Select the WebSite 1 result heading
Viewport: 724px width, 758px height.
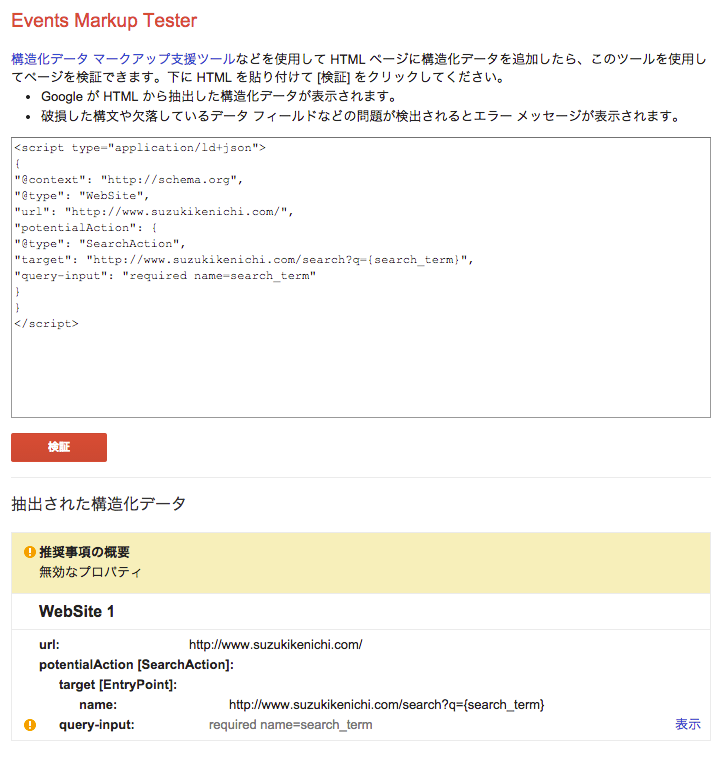tap(76, 612)
